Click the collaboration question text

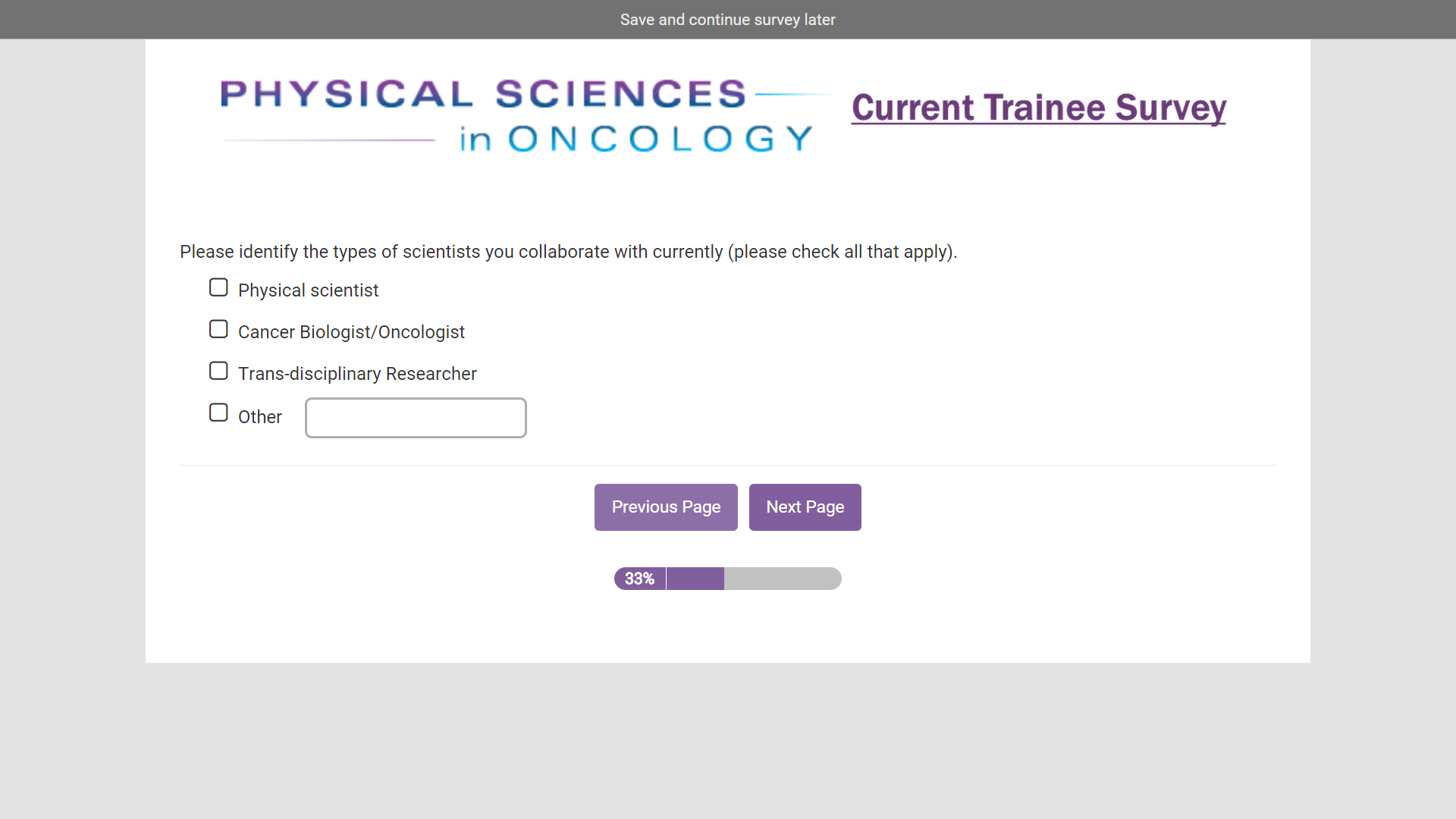pos(568,252)
